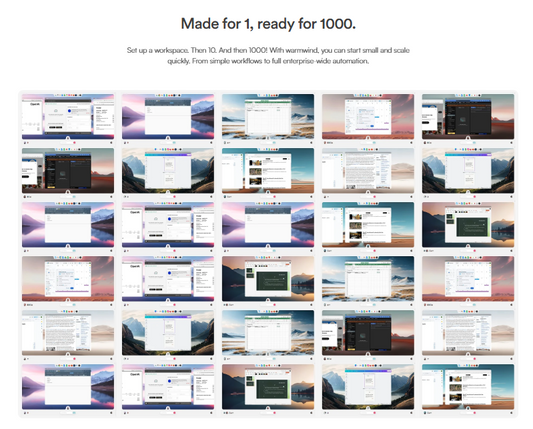
Task: Open the top-left workspace showing OpenAI windows
Action: (x=68, y=117)
